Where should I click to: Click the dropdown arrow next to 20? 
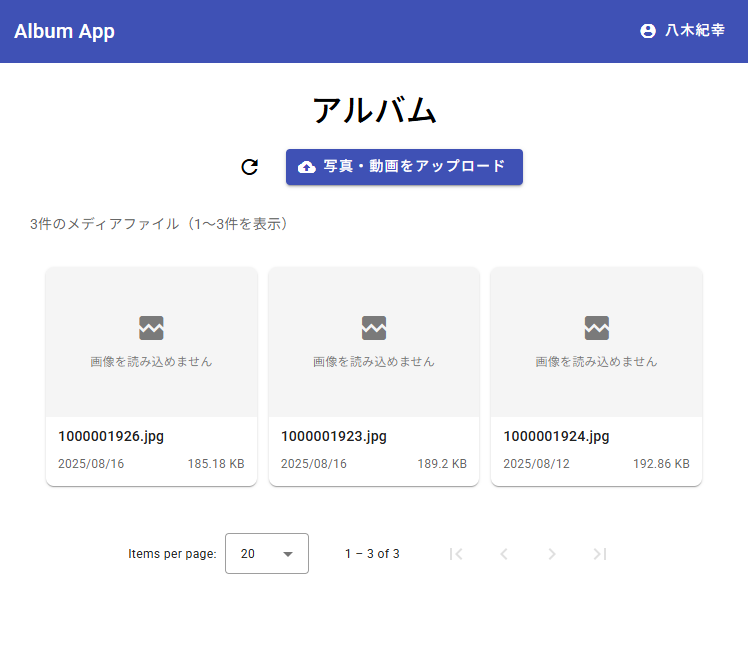click(288, 554)
